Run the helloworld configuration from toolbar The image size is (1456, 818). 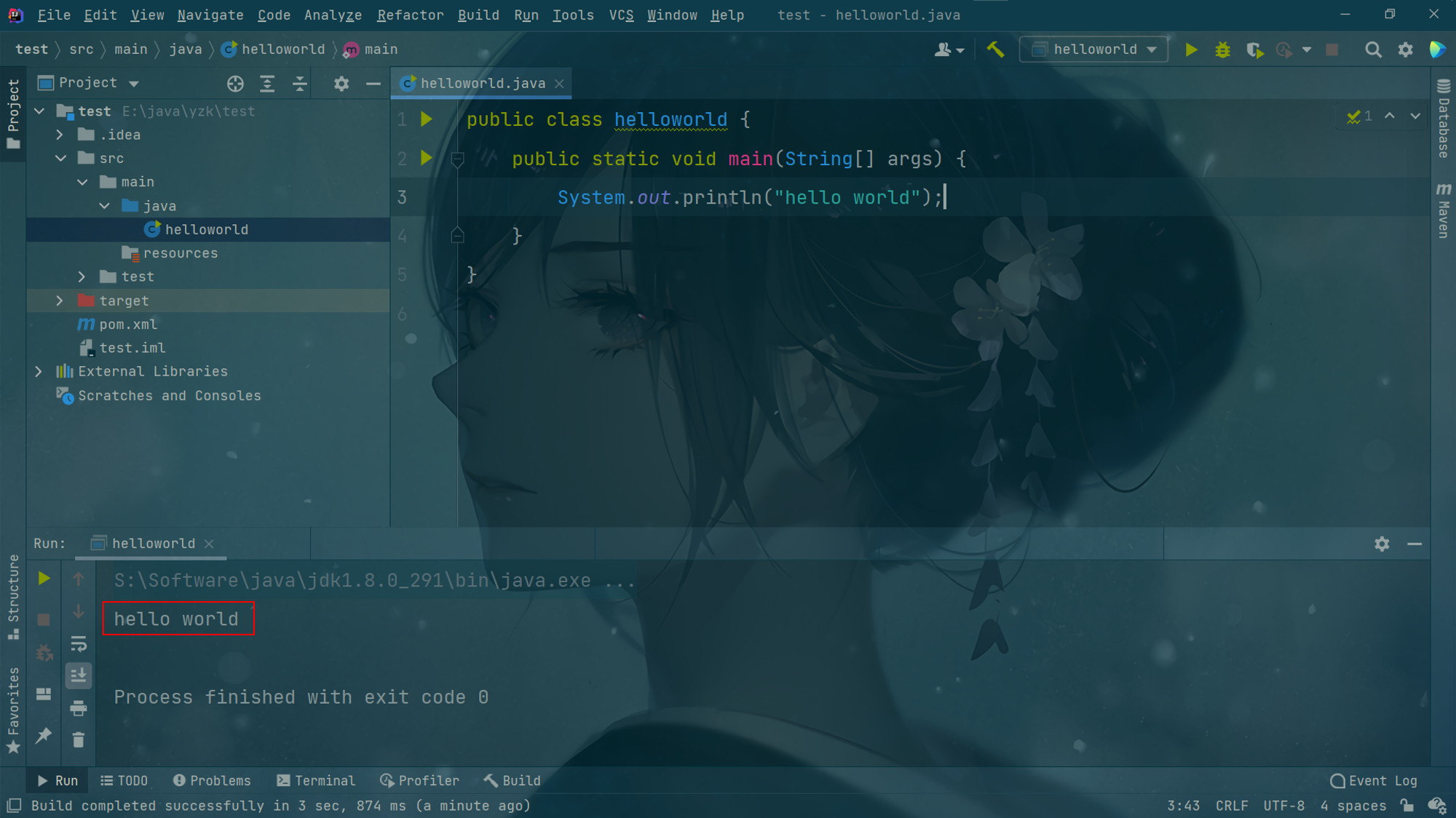pyautogui.click(x=1191, y=49)
